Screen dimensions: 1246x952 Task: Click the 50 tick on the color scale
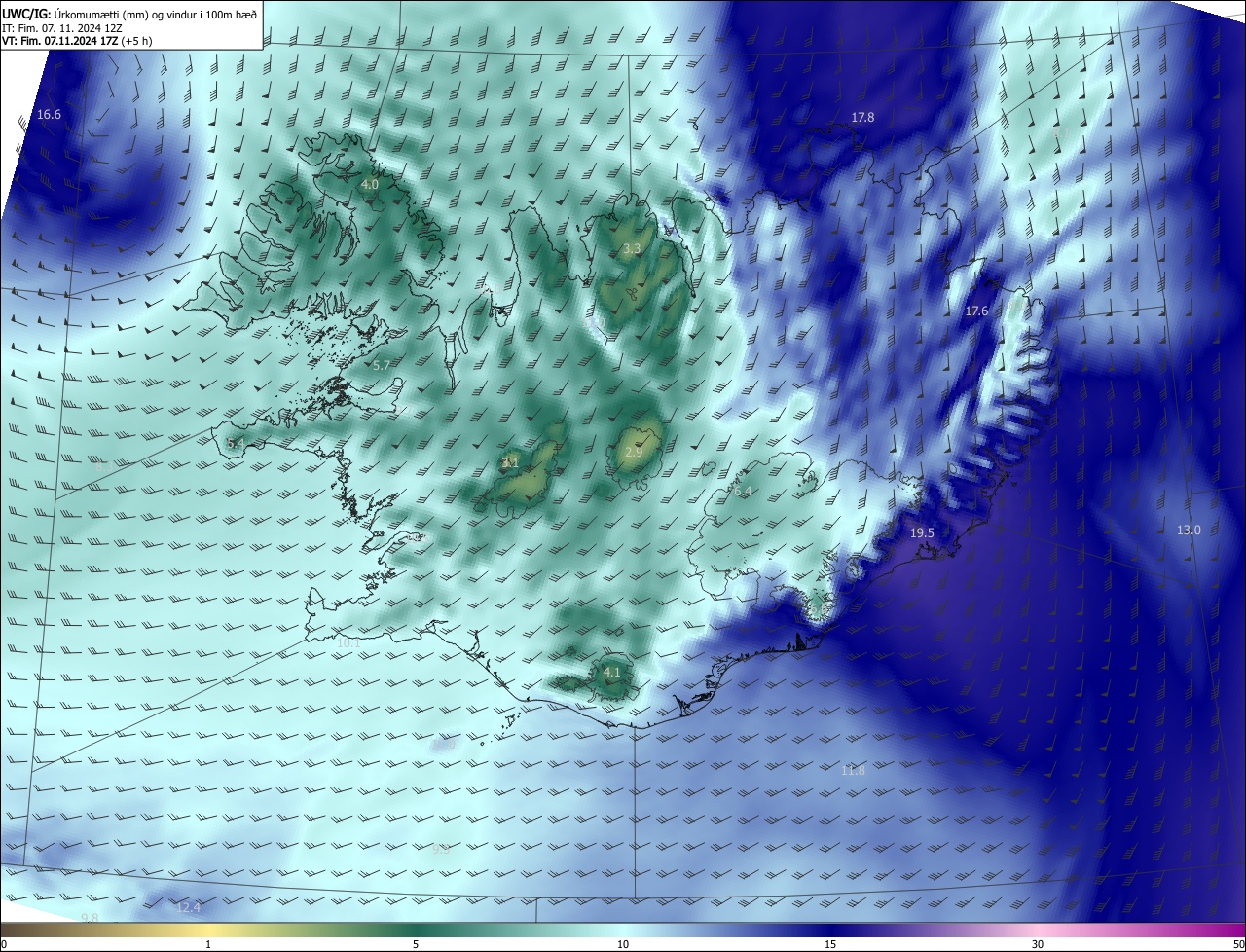pyautogui.click(x=1238, y=944)
